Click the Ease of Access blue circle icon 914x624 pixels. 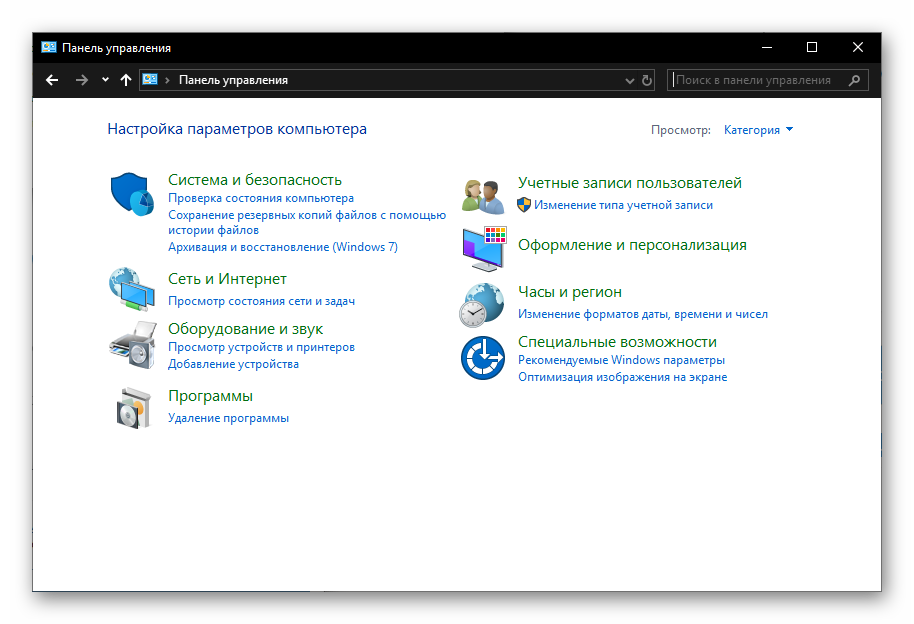pyautogui.click(x=483, y=358)
